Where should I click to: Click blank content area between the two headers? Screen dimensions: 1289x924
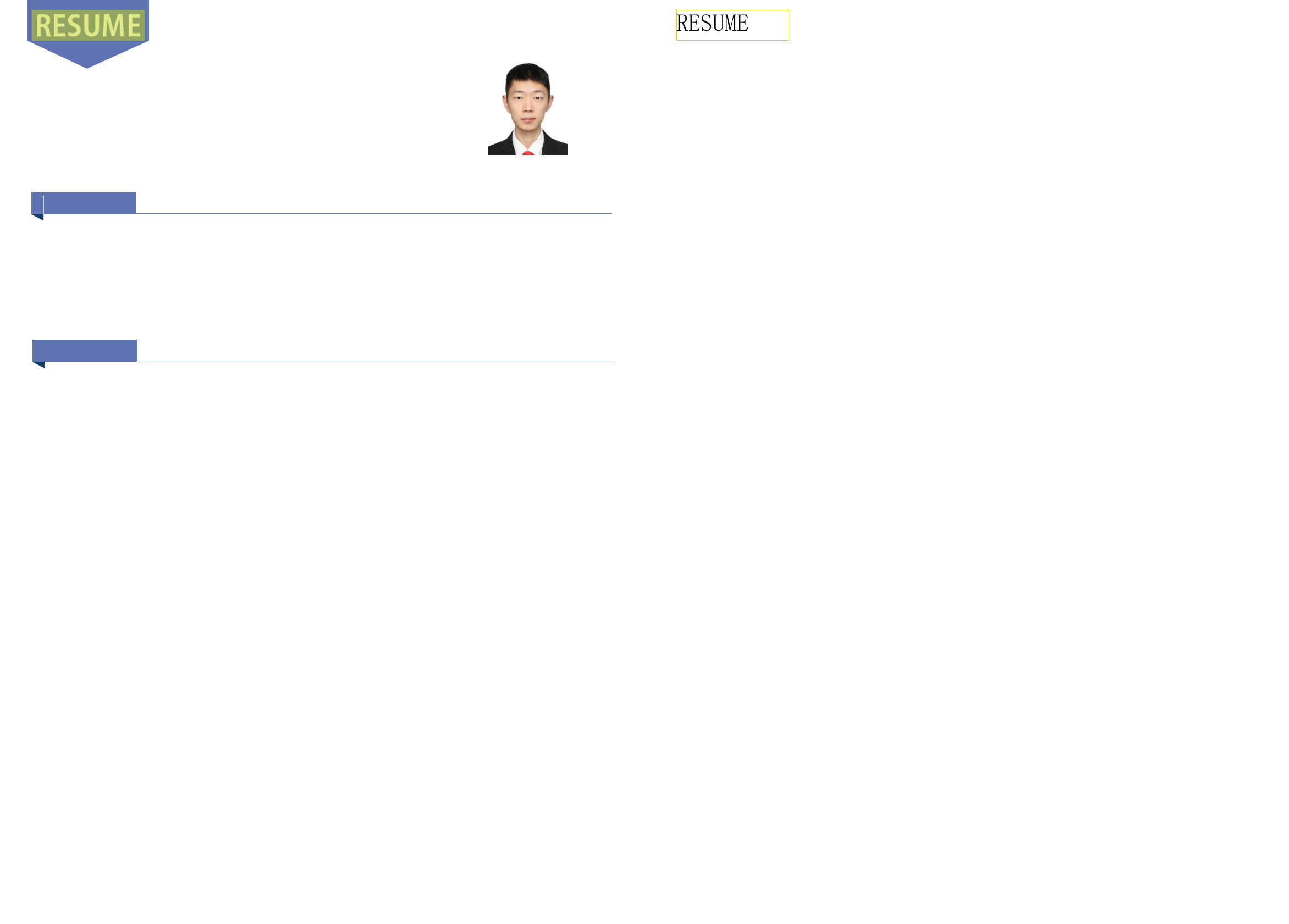click(321, 276)
